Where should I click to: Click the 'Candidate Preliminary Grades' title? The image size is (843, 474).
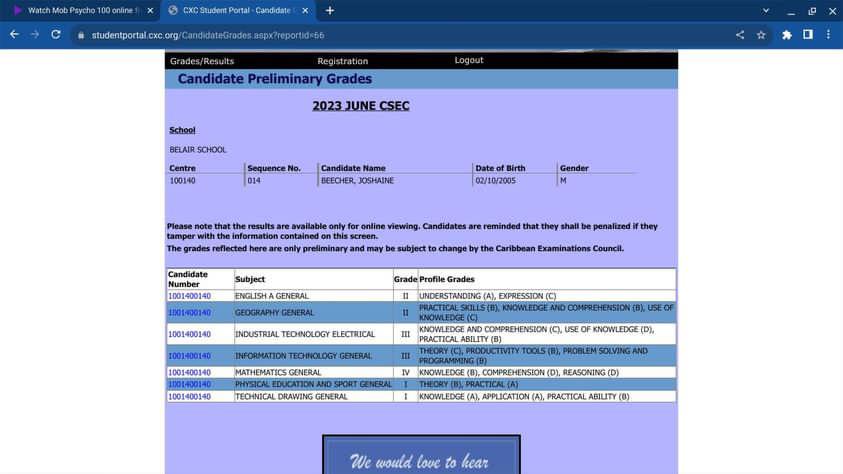[x=275, y=79]
